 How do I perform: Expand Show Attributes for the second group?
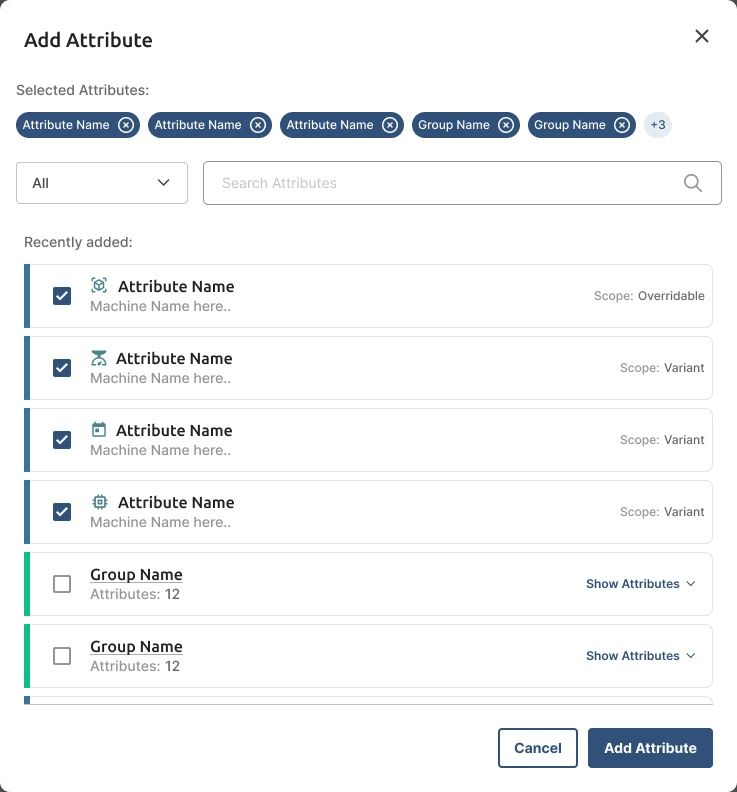641,656
